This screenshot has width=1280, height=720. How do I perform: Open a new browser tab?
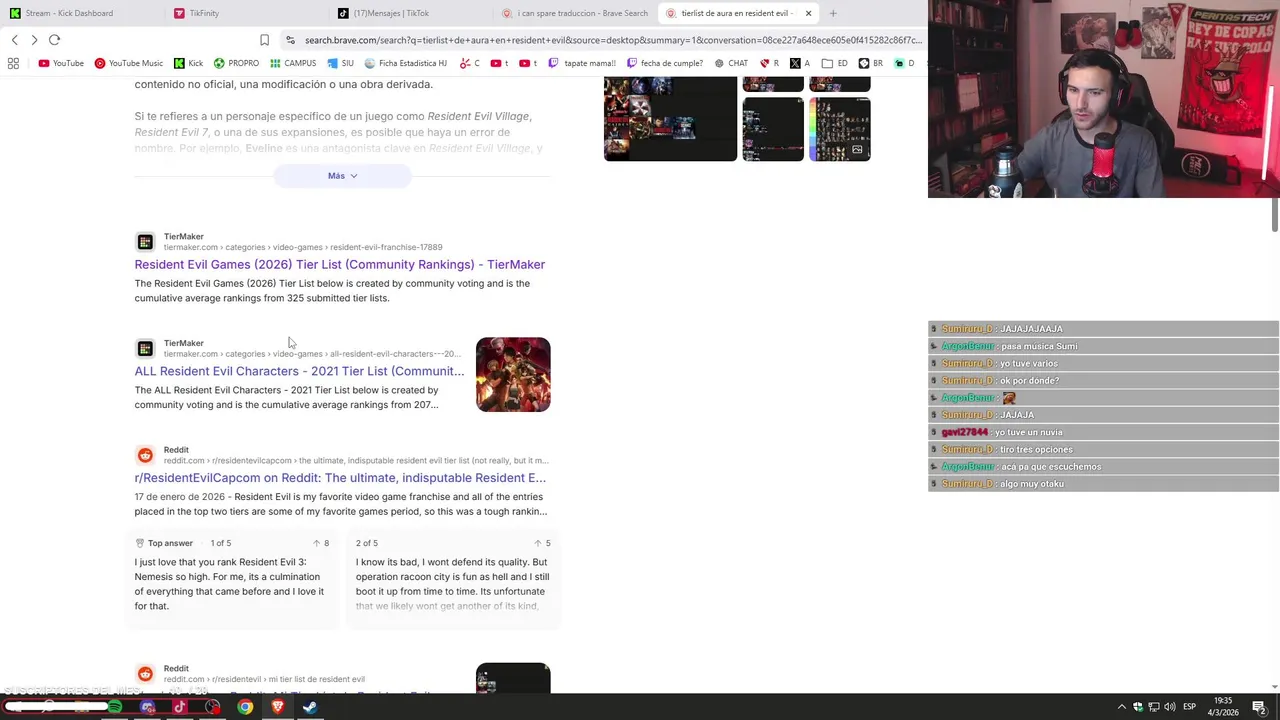[833, 13]
